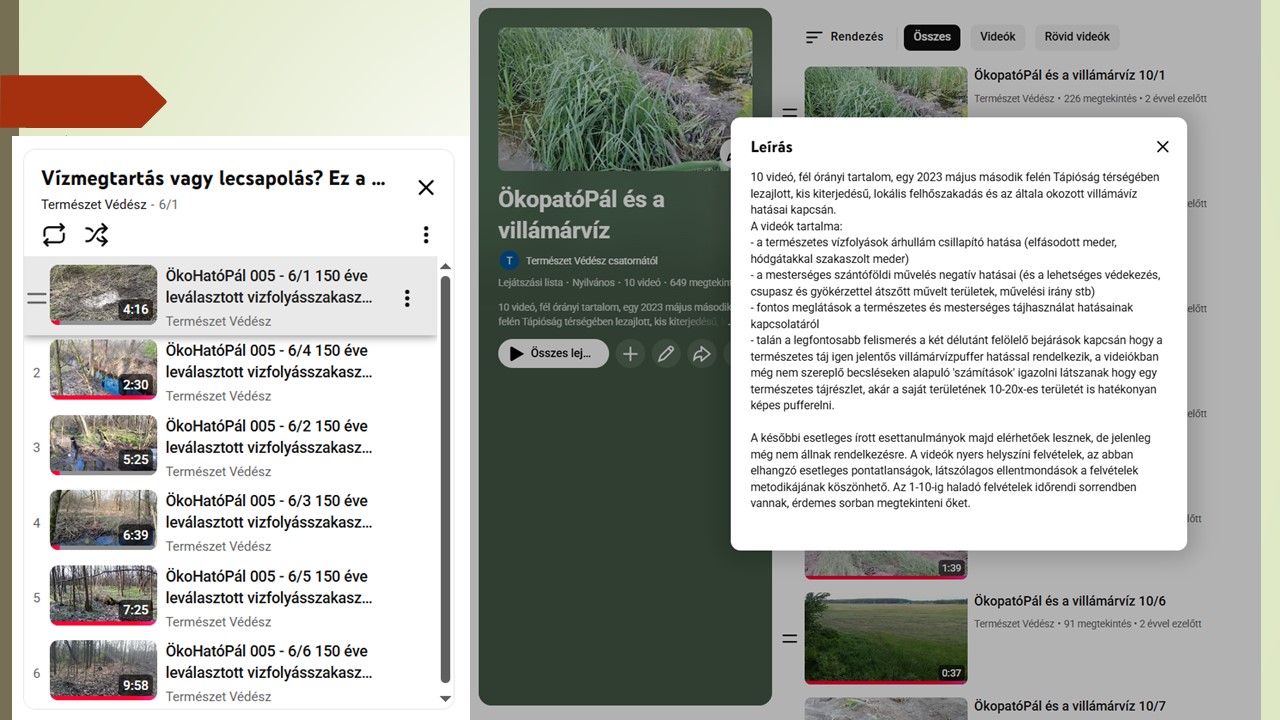Share the ÖkopatóPál playlist via the share arrow
Image resolution: width=1280 pixels, height=720 pixels.
702,353
